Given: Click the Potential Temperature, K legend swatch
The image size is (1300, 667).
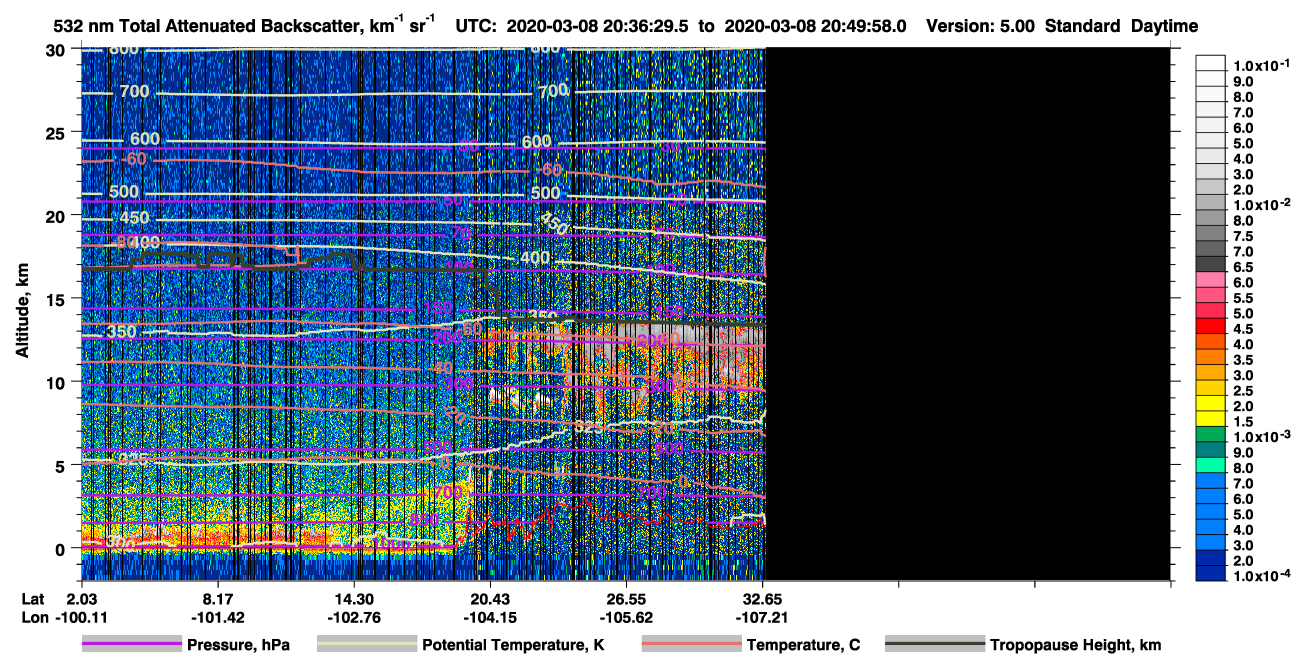Looking at the screenshot, I should (x=366, y=645).
